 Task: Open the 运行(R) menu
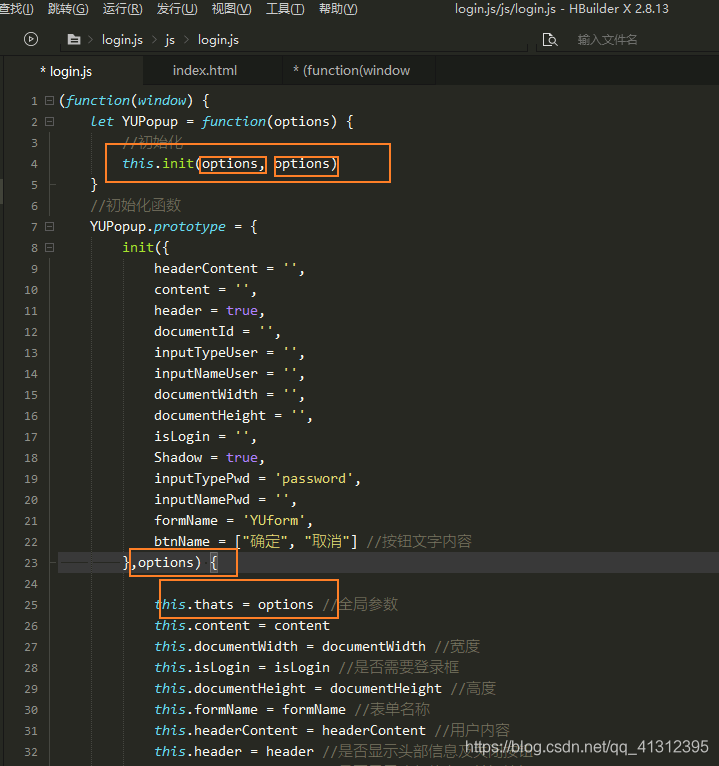pos(123,9)
